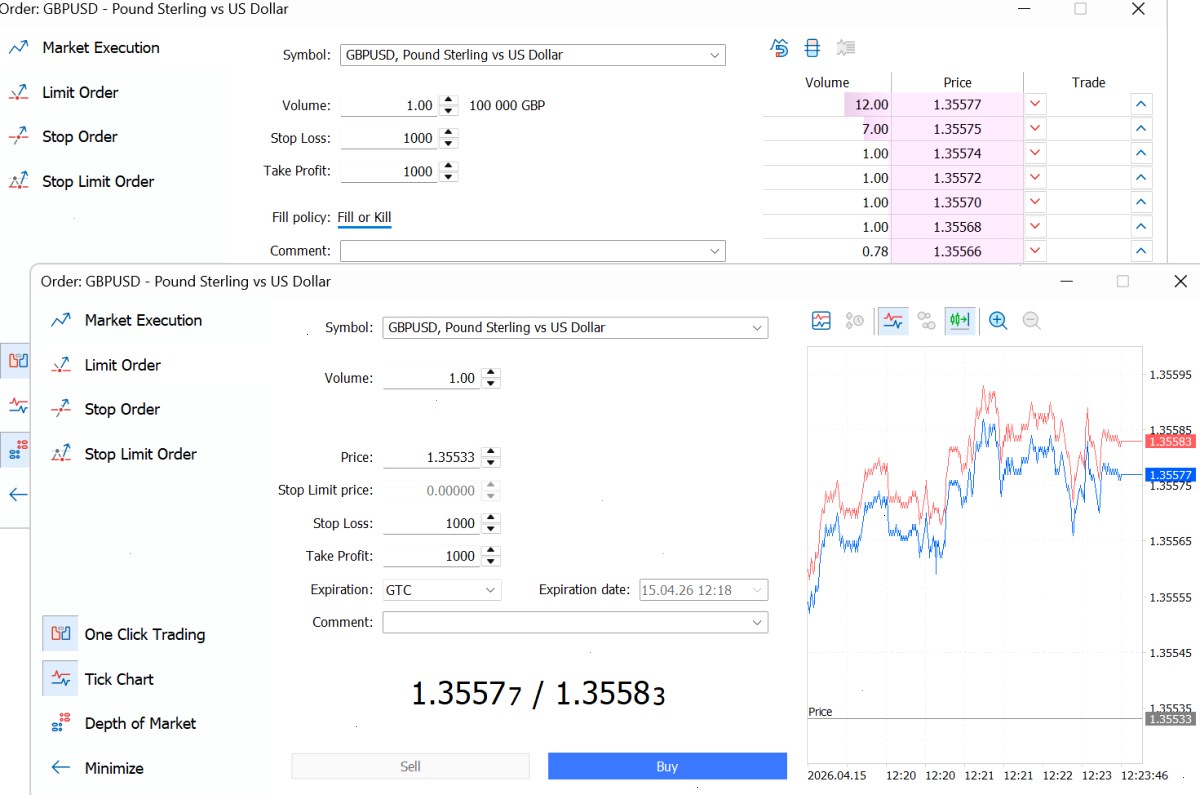1200x795 pixels.
Task: Click the spread display icon beside magnet
Action: 812,48
